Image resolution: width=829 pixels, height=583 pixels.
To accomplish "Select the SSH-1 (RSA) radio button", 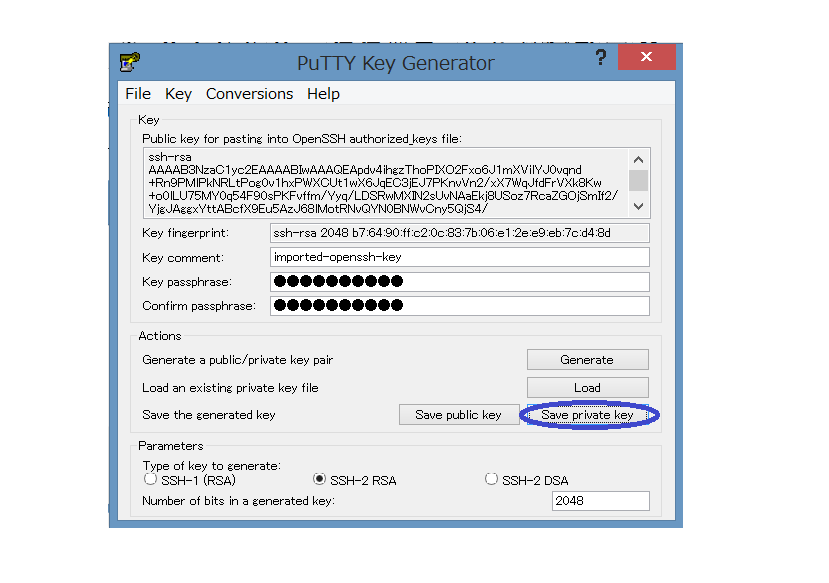I will 151,479.
